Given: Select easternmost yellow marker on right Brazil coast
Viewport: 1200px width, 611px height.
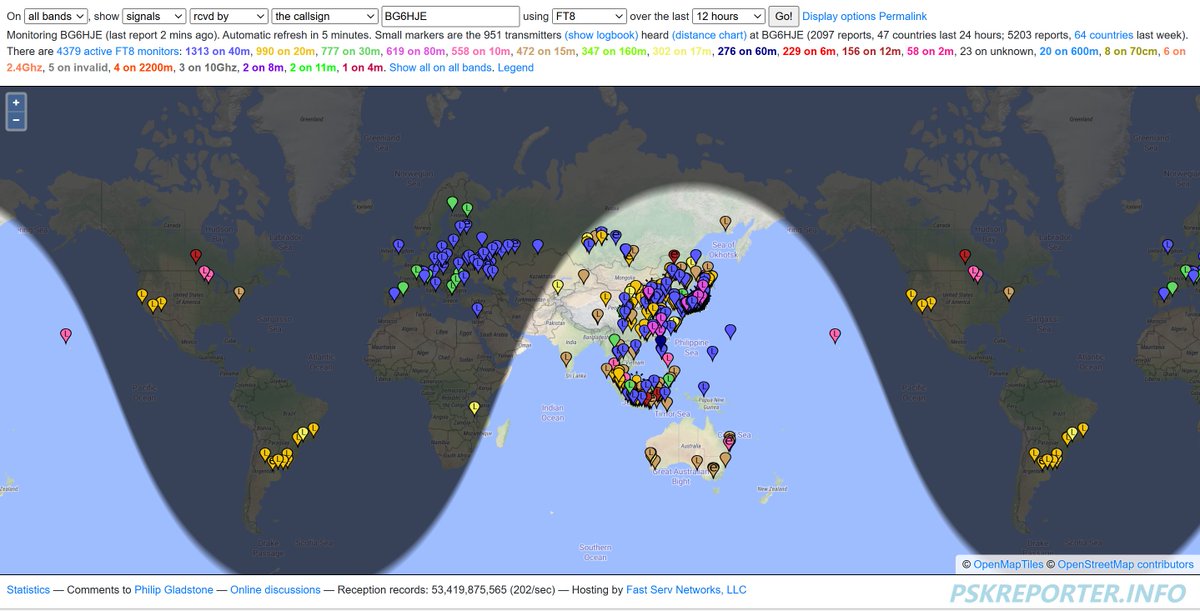Looking at the screenshot, I should point(1082,429).
